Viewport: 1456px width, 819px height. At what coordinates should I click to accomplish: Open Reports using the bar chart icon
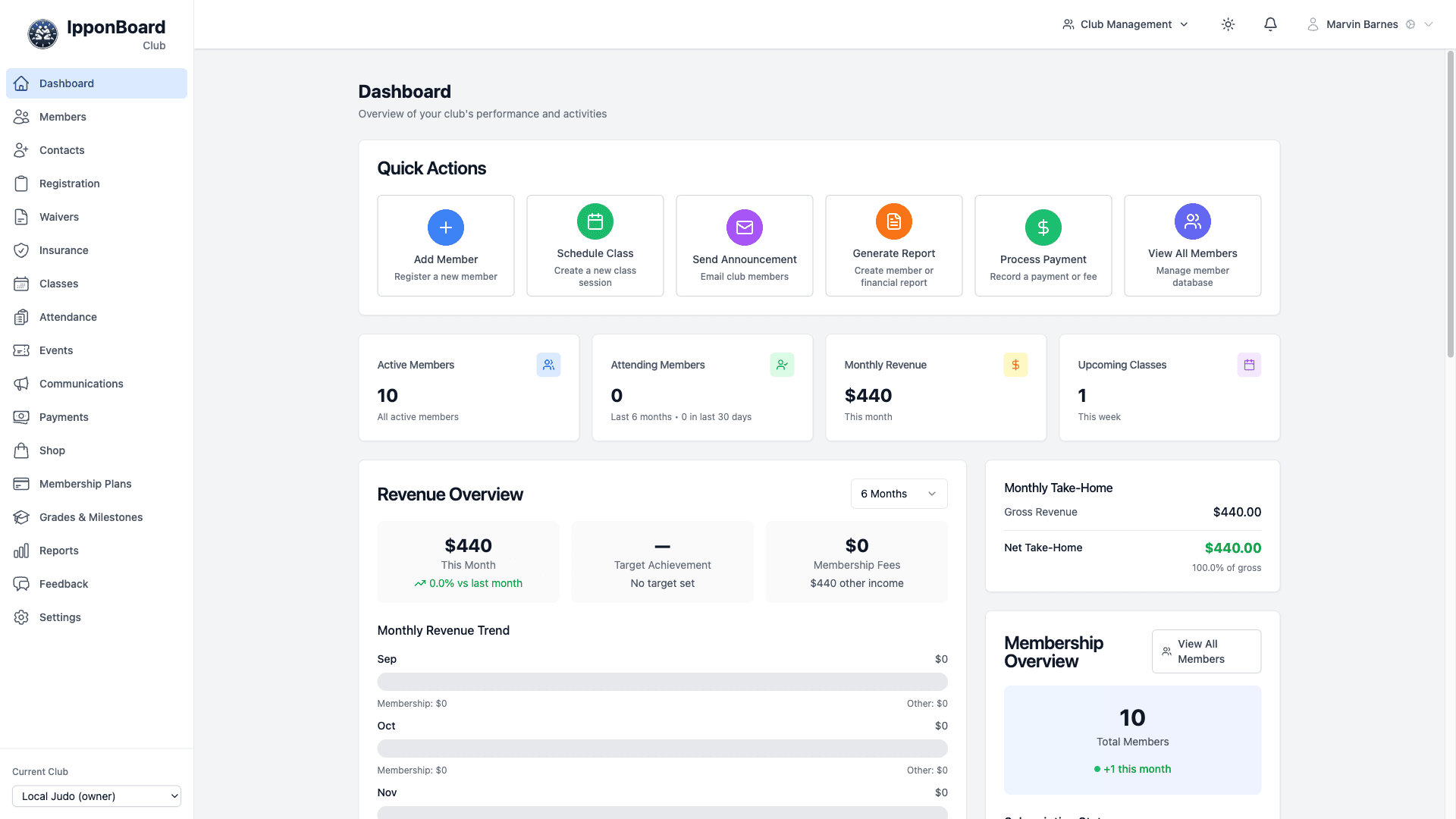(x=22, y=551)
